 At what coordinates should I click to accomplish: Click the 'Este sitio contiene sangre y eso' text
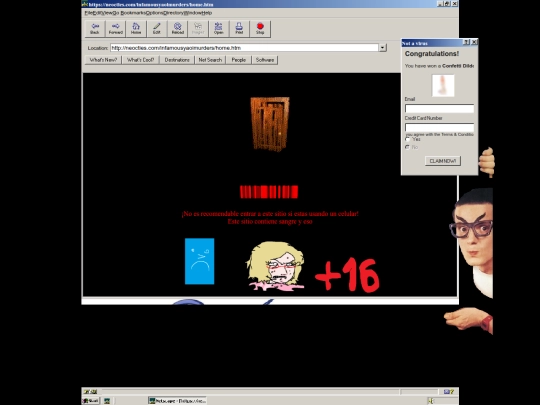pos(270,222)
